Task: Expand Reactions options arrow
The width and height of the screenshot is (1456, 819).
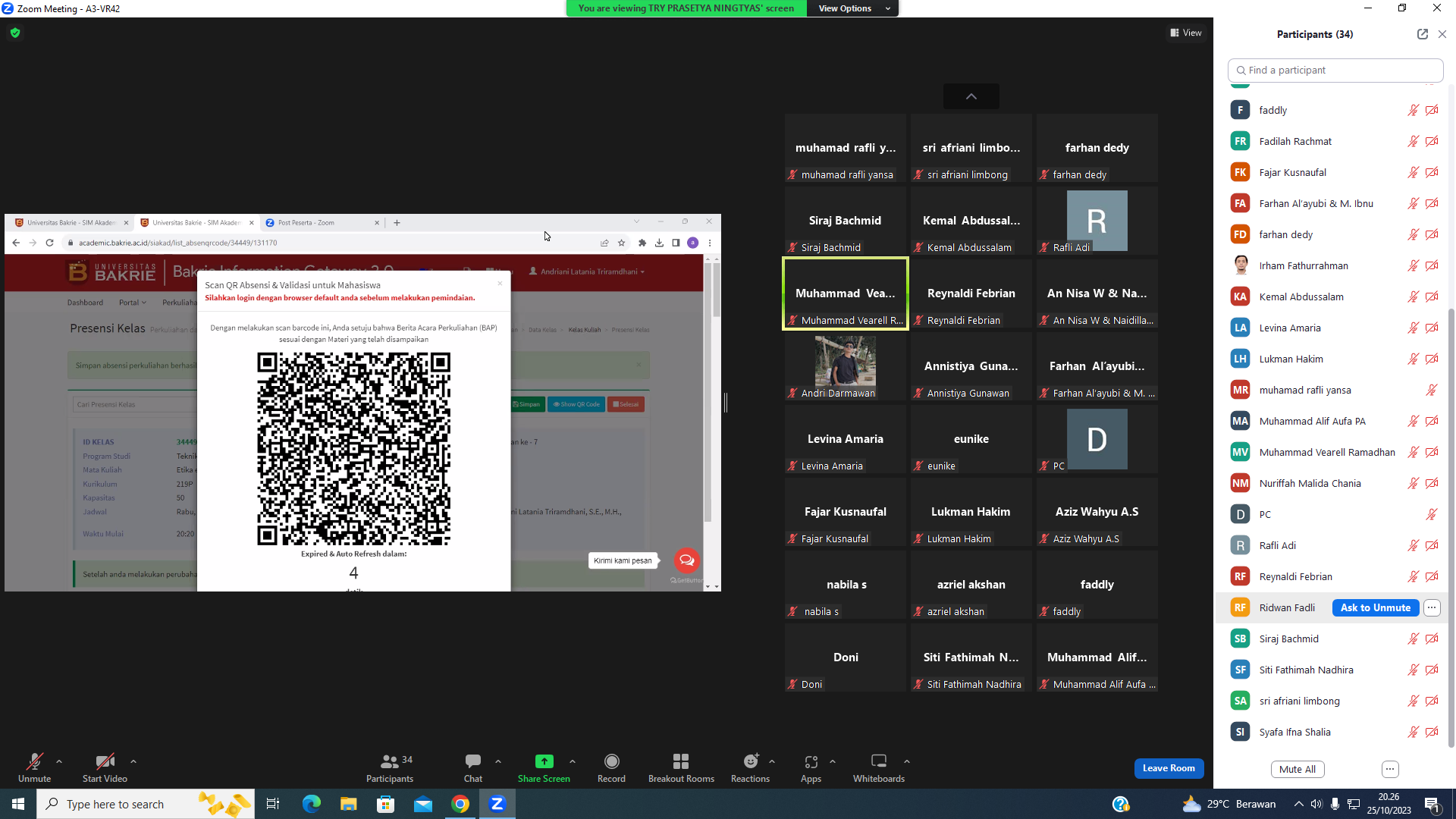Action: (x=772, y=761)
